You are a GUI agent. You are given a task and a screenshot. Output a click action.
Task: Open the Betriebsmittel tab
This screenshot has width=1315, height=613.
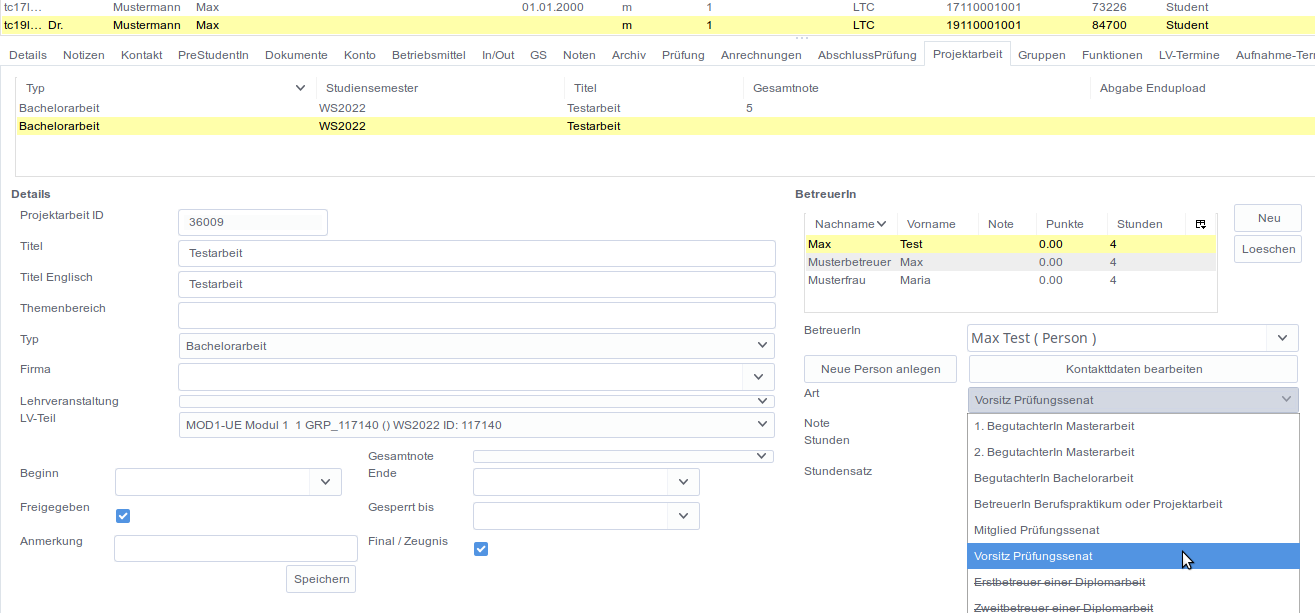pyautogui.click(x=428, y=55)
